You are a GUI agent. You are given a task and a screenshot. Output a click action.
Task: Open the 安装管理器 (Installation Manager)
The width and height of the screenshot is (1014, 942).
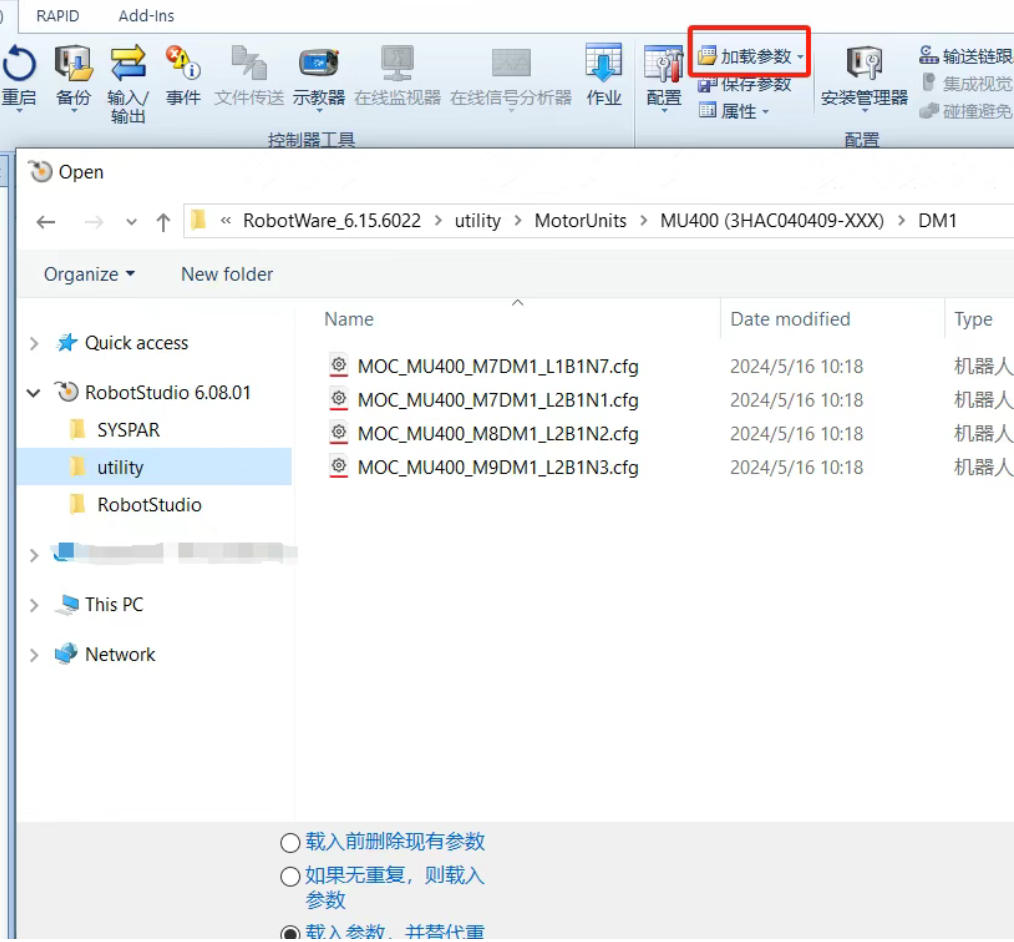click(864, 65)
